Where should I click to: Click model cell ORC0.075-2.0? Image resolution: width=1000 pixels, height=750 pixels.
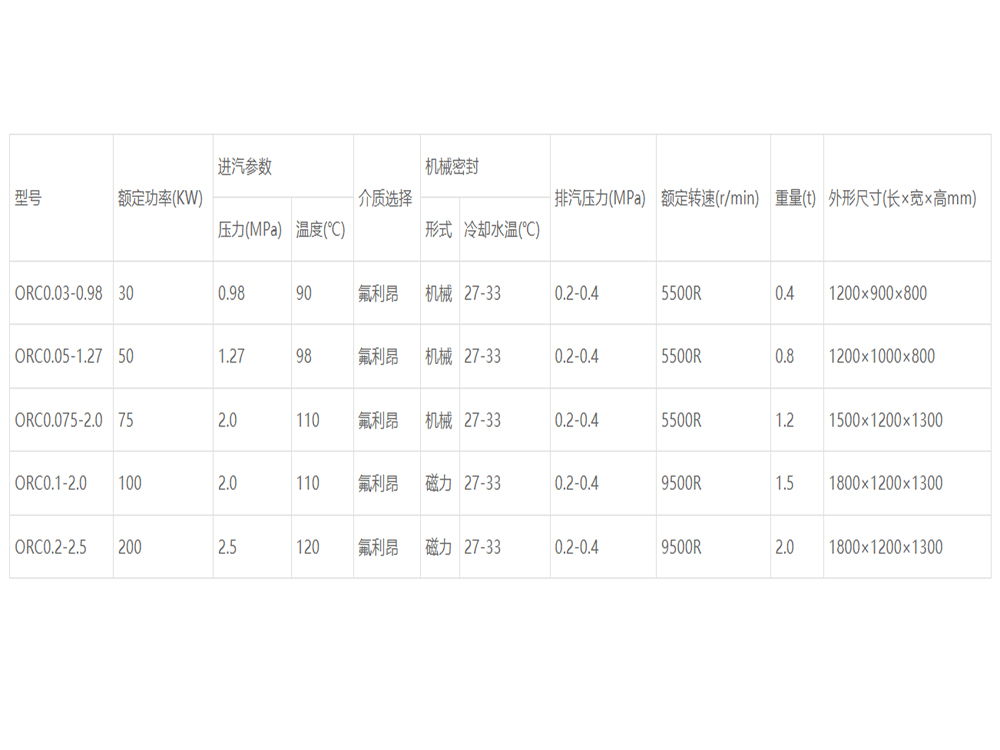point(58,420)
